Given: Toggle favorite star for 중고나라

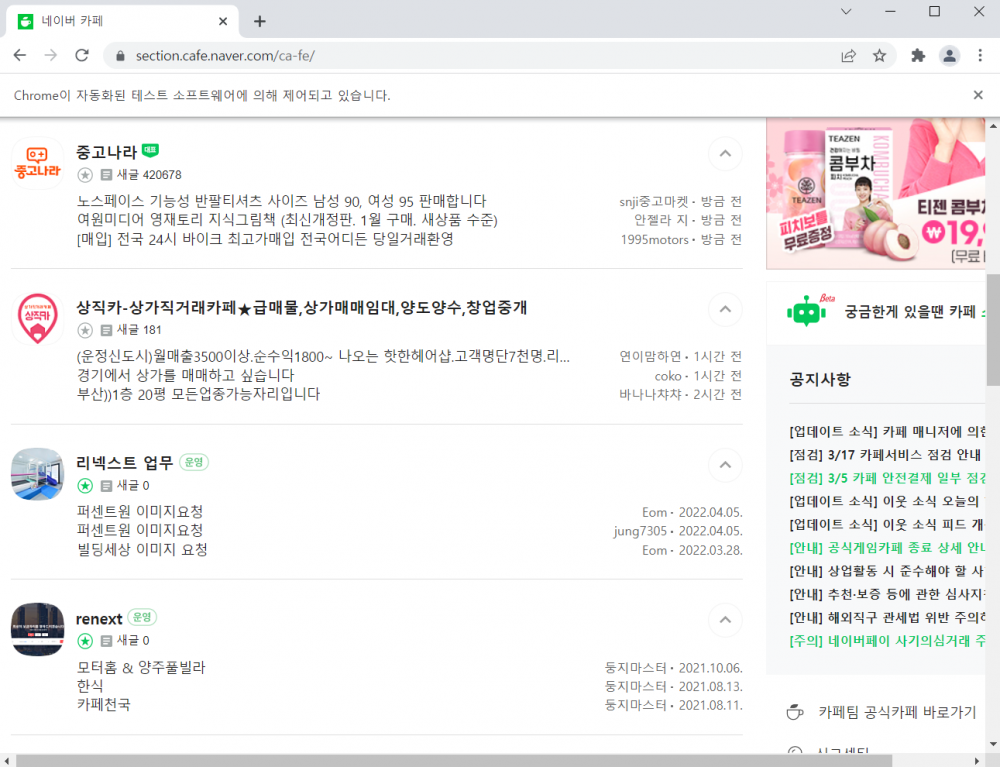Looking at the screenshot, I should [85, 175].
